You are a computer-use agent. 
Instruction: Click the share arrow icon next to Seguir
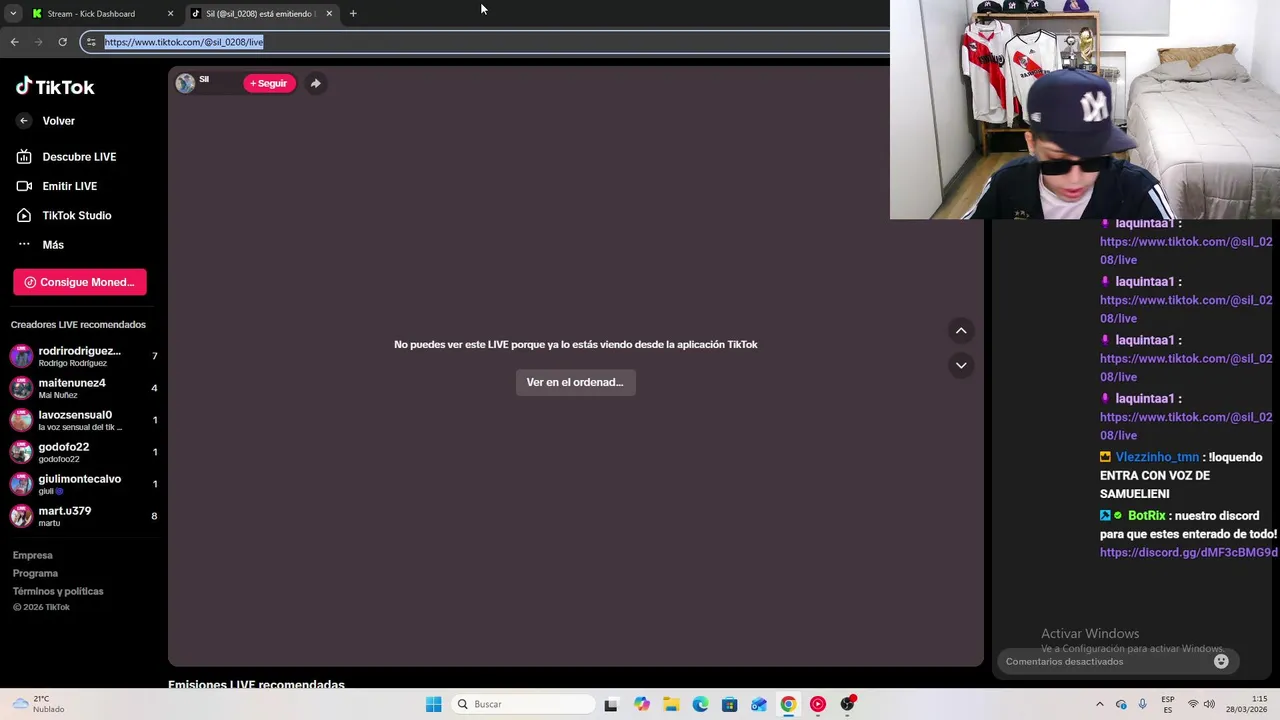click(315, 83)
